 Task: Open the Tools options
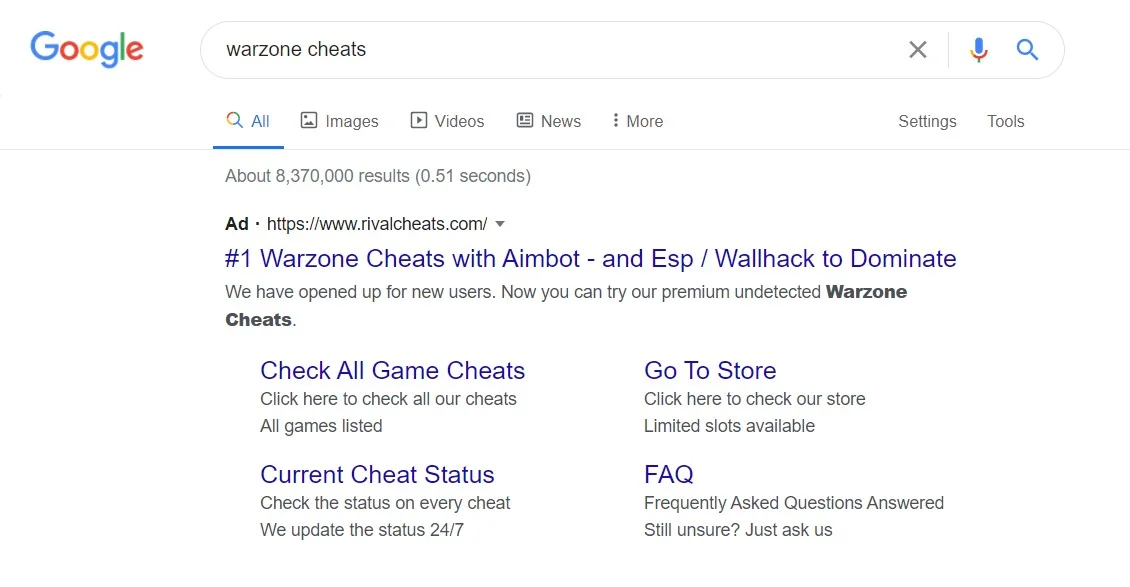1005,121
